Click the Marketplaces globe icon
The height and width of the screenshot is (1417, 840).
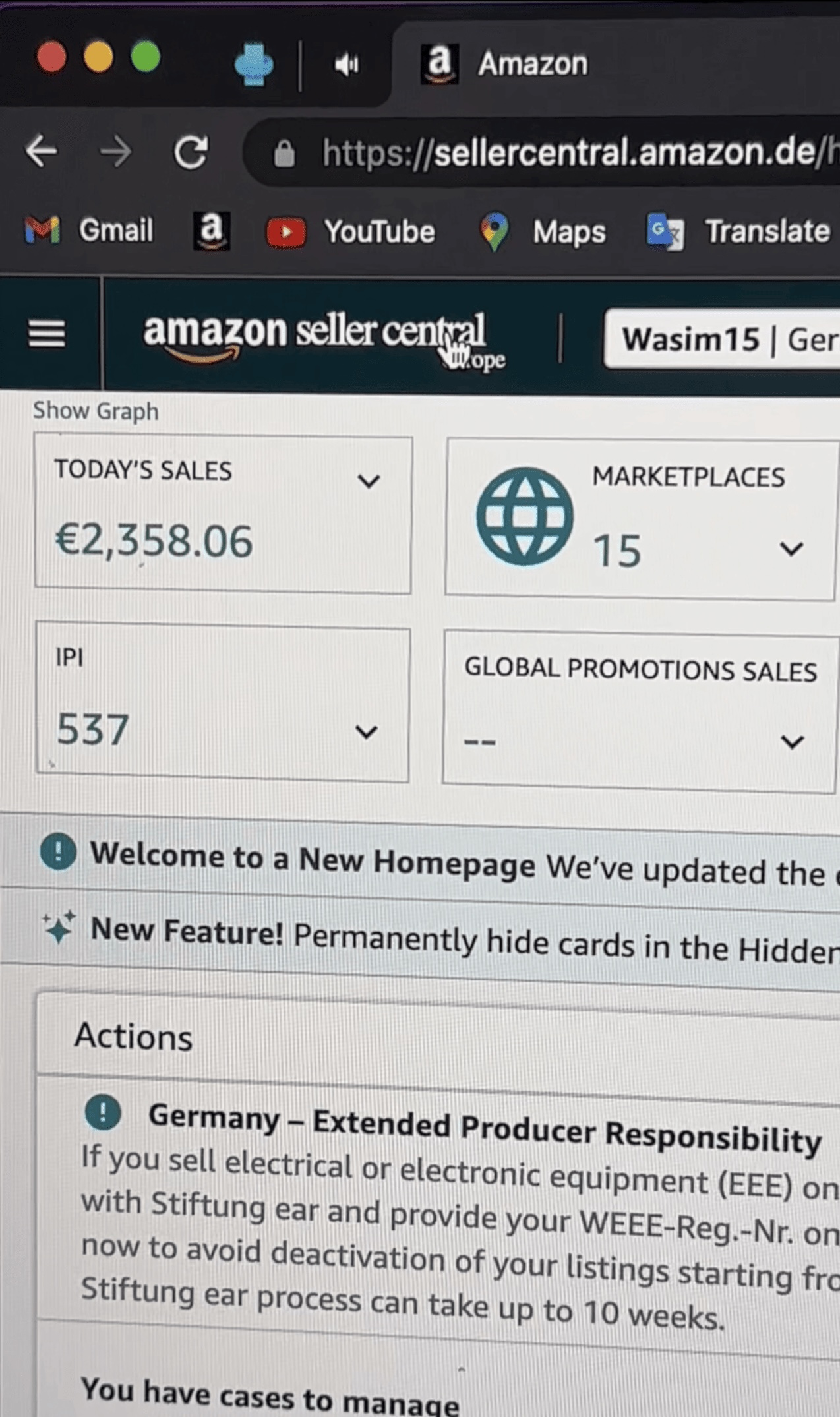coord(525,516)
